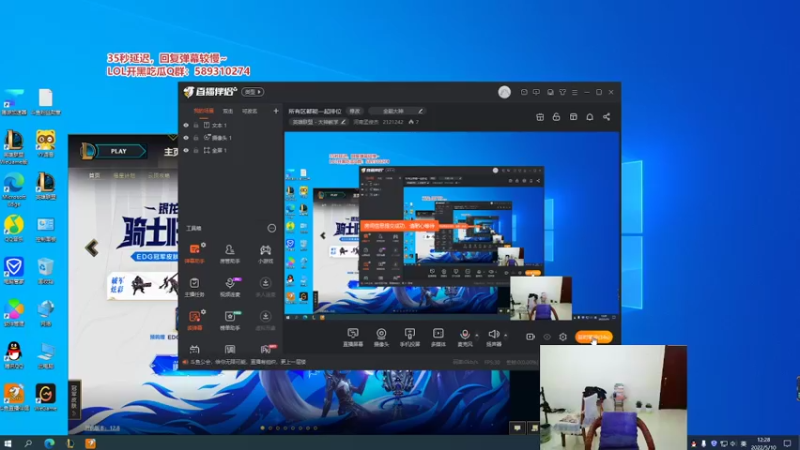
Task: Open the 主播任务 tool
Action: coord(194,287)
